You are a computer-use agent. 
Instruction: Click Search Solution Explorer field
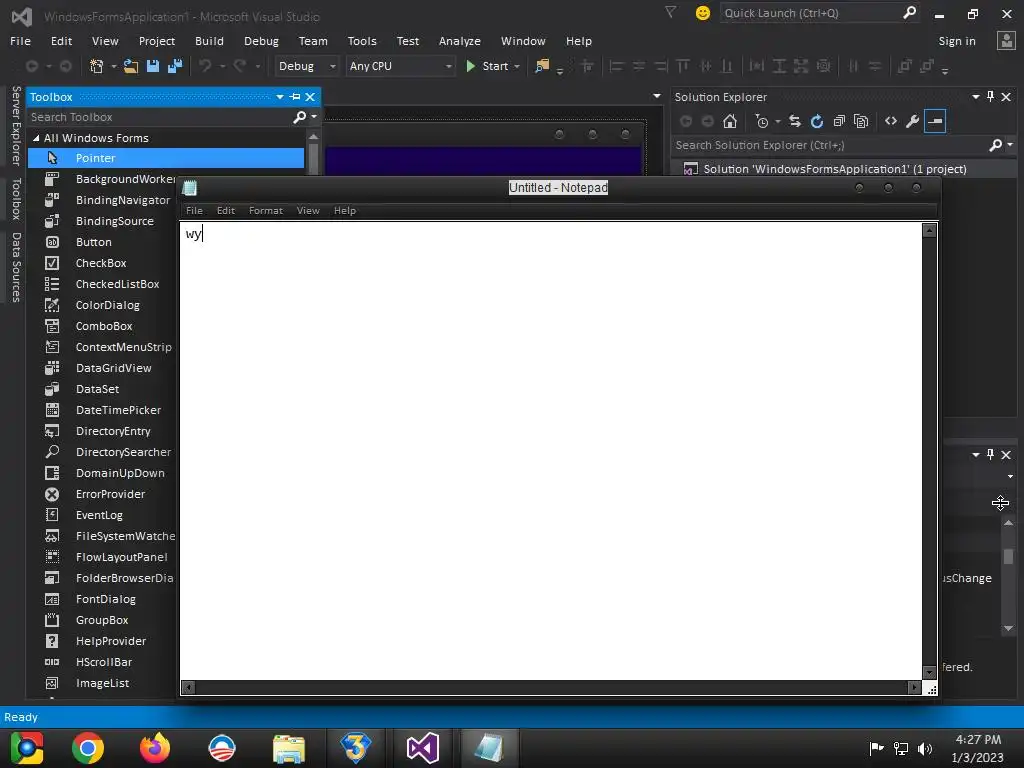click(x=829, y=145)
